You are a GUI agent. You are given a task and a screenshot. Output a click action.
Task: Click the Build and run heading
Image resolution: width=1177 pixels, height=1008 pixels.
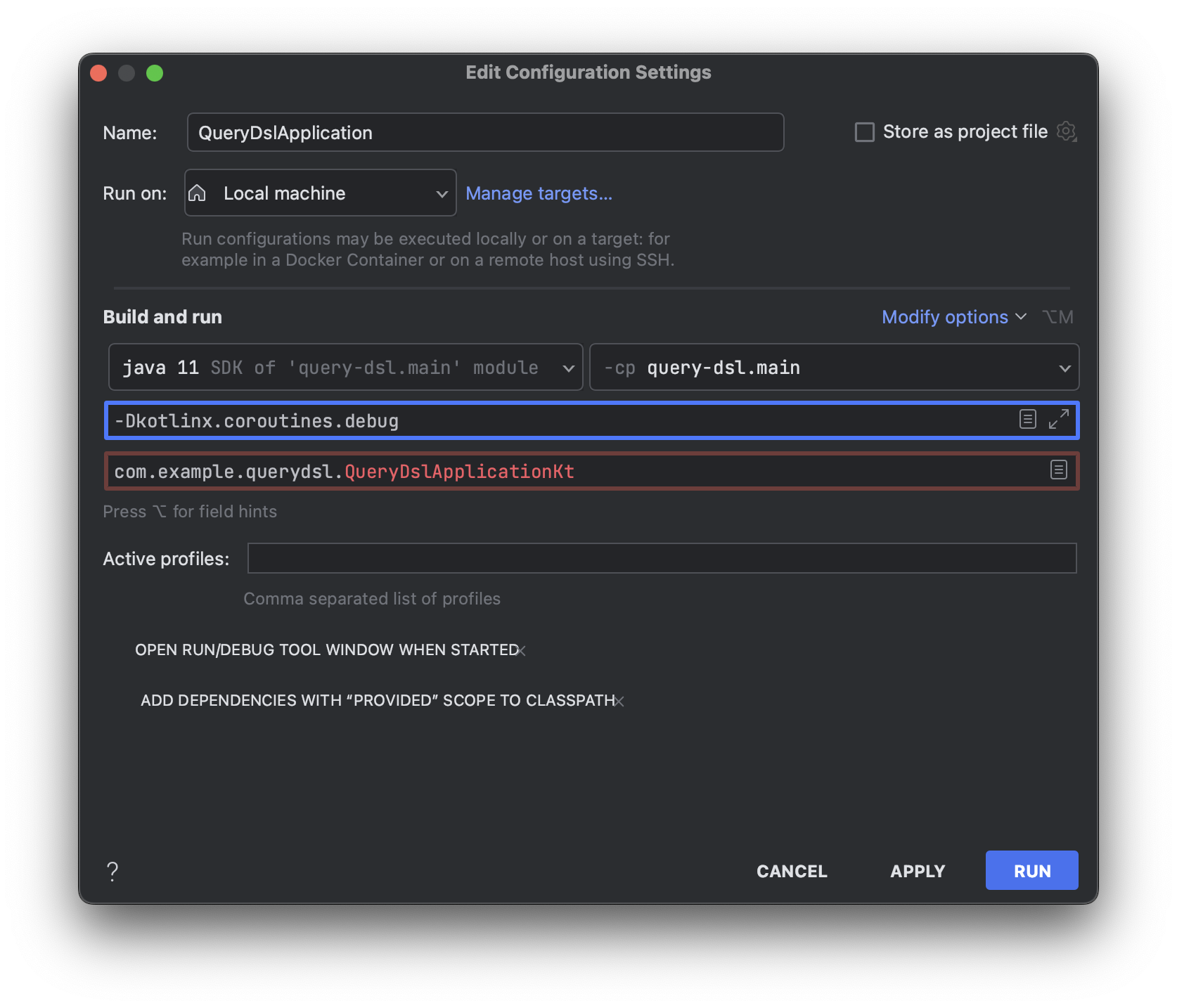(x=162, y=317)
